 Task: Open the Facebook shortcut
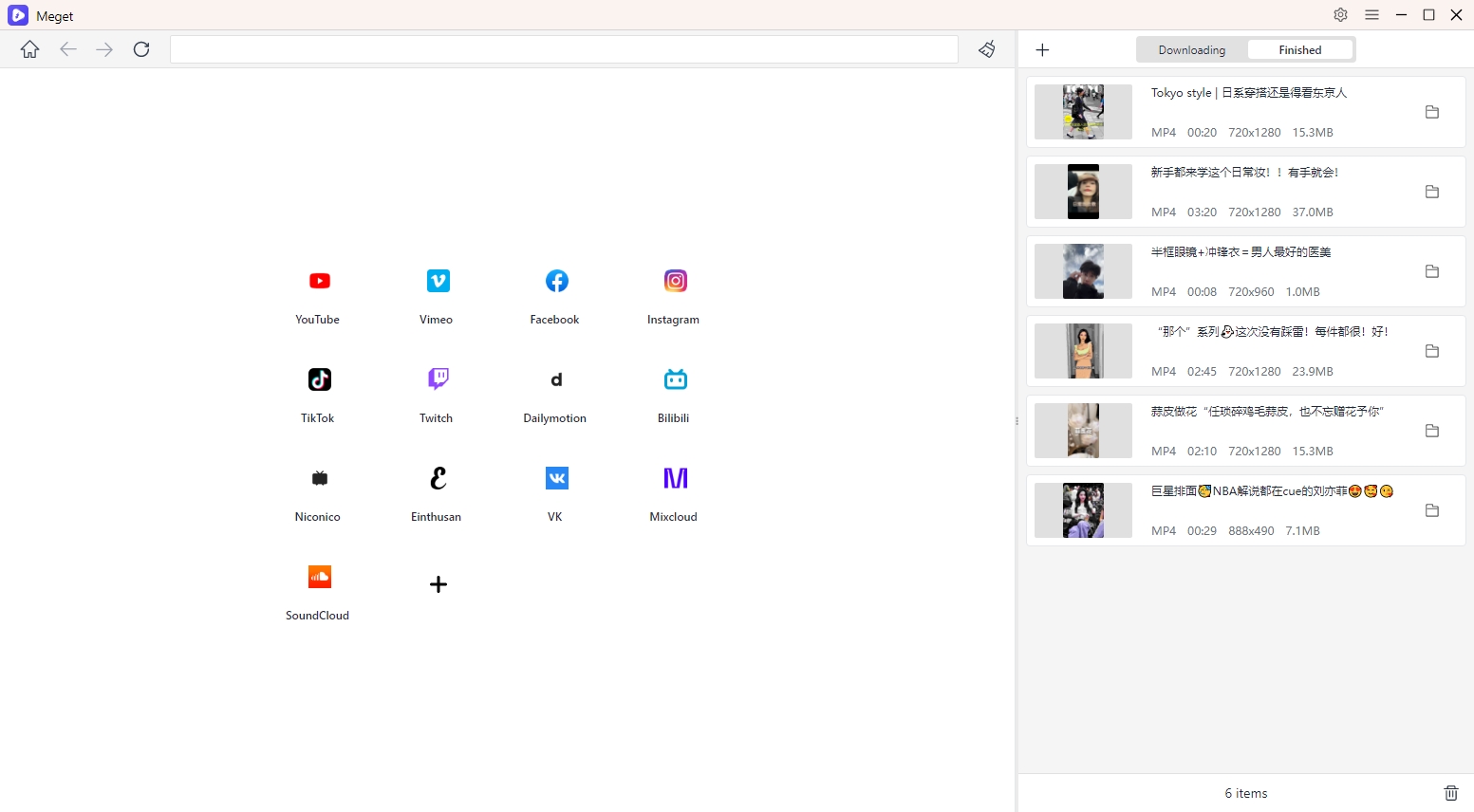pos(556,281)
